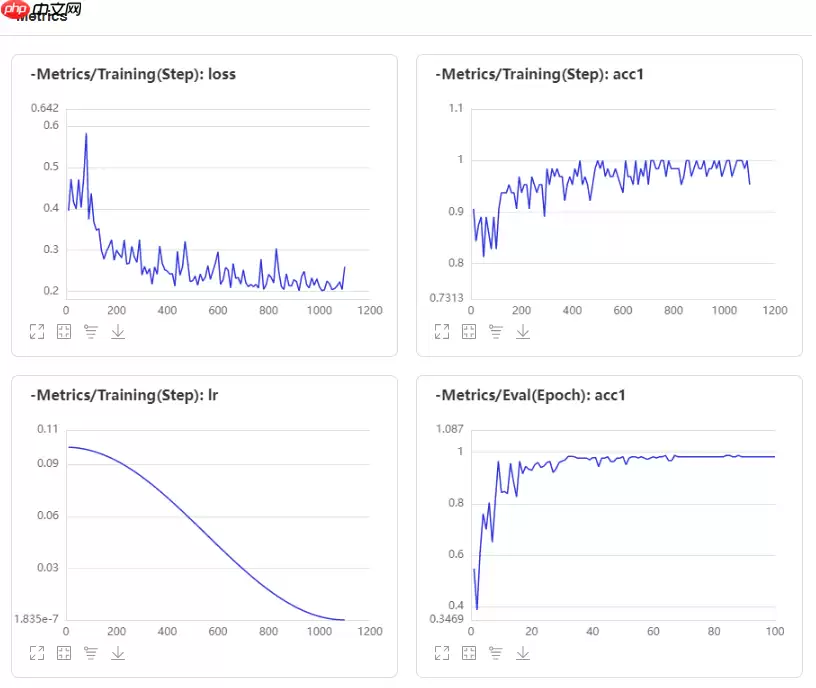This screenshot has height=688, width=816.
Task: Toggle axis scale on Eval acc1 chart
Action: 496,653
